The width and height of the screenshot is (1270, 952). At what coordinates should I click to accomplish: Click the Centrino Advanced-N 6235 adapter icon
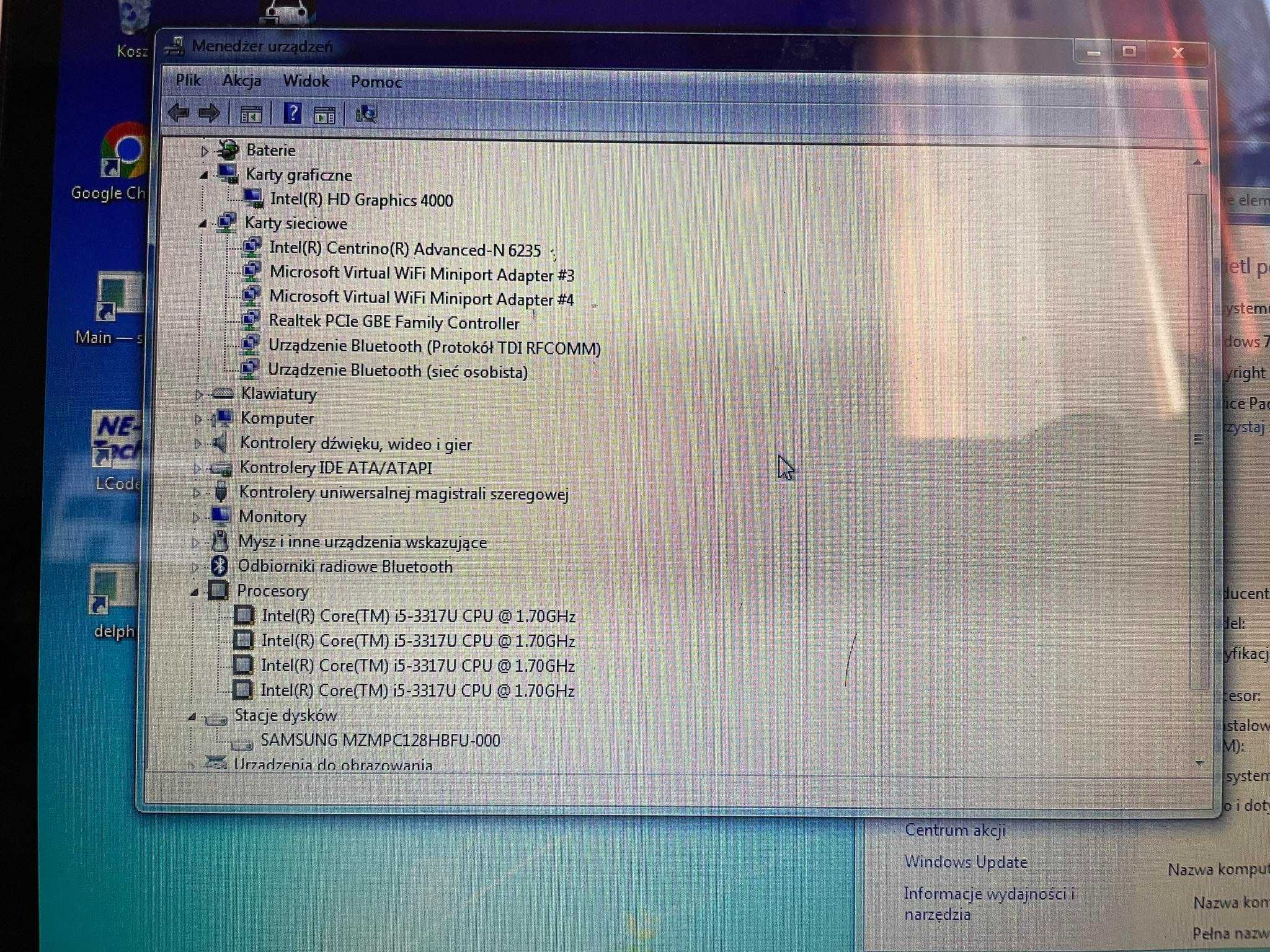tap(251, 247)
